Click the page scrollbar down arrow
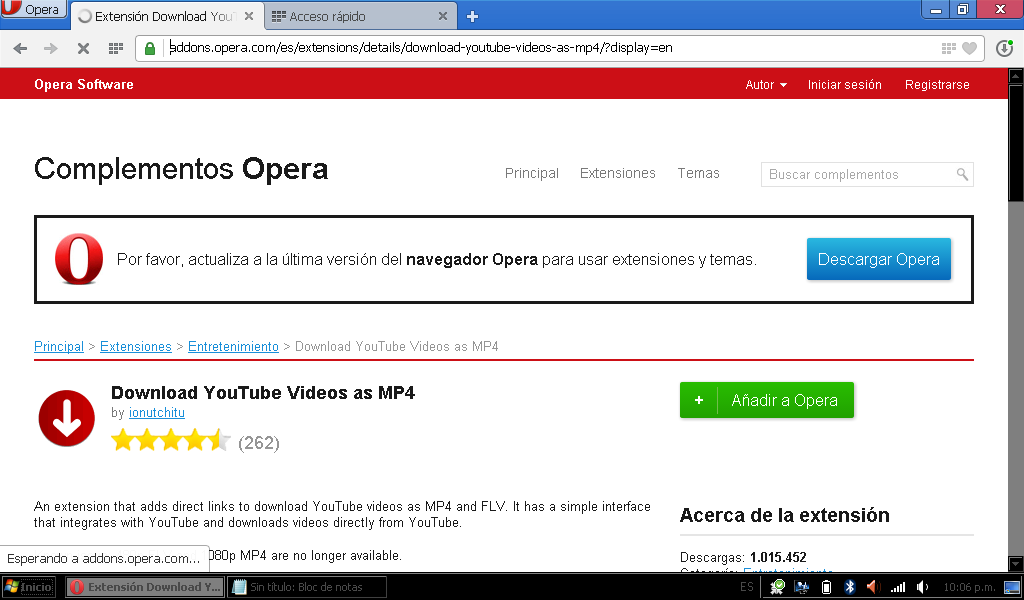Viewport: 1024px width, 600px height. tap(1016, 564)
